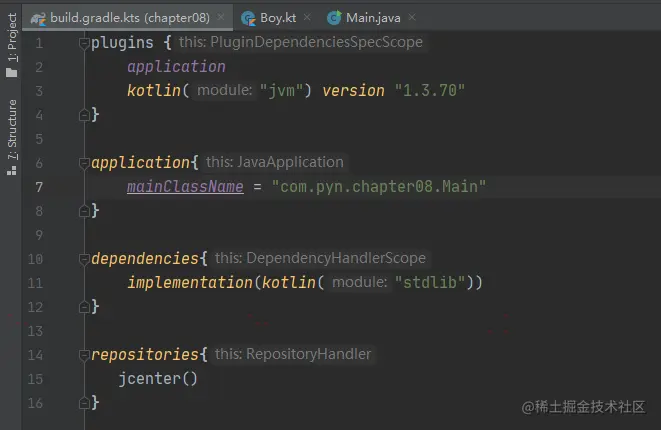
Task: Click the "jvm" module string
Action: [282, 90]
